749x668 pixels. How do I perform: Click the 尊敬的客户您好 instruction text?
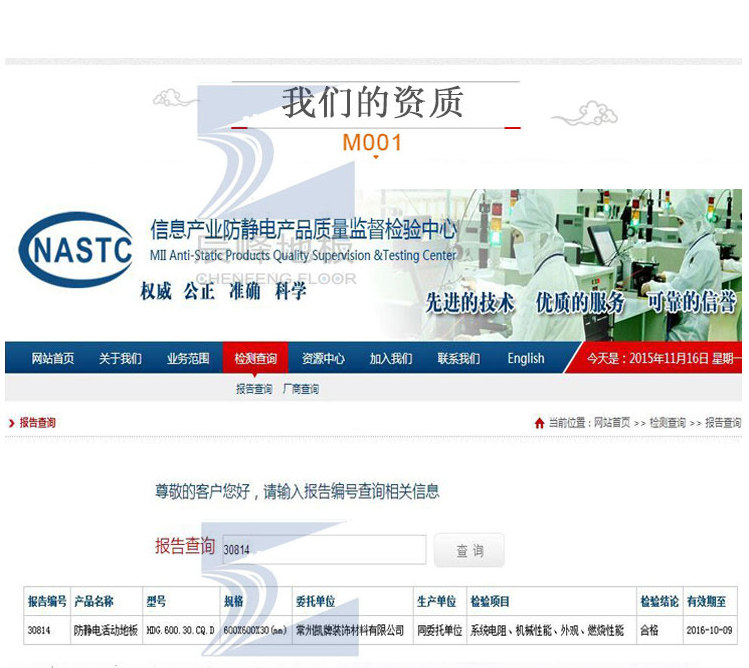coord(297,491)
